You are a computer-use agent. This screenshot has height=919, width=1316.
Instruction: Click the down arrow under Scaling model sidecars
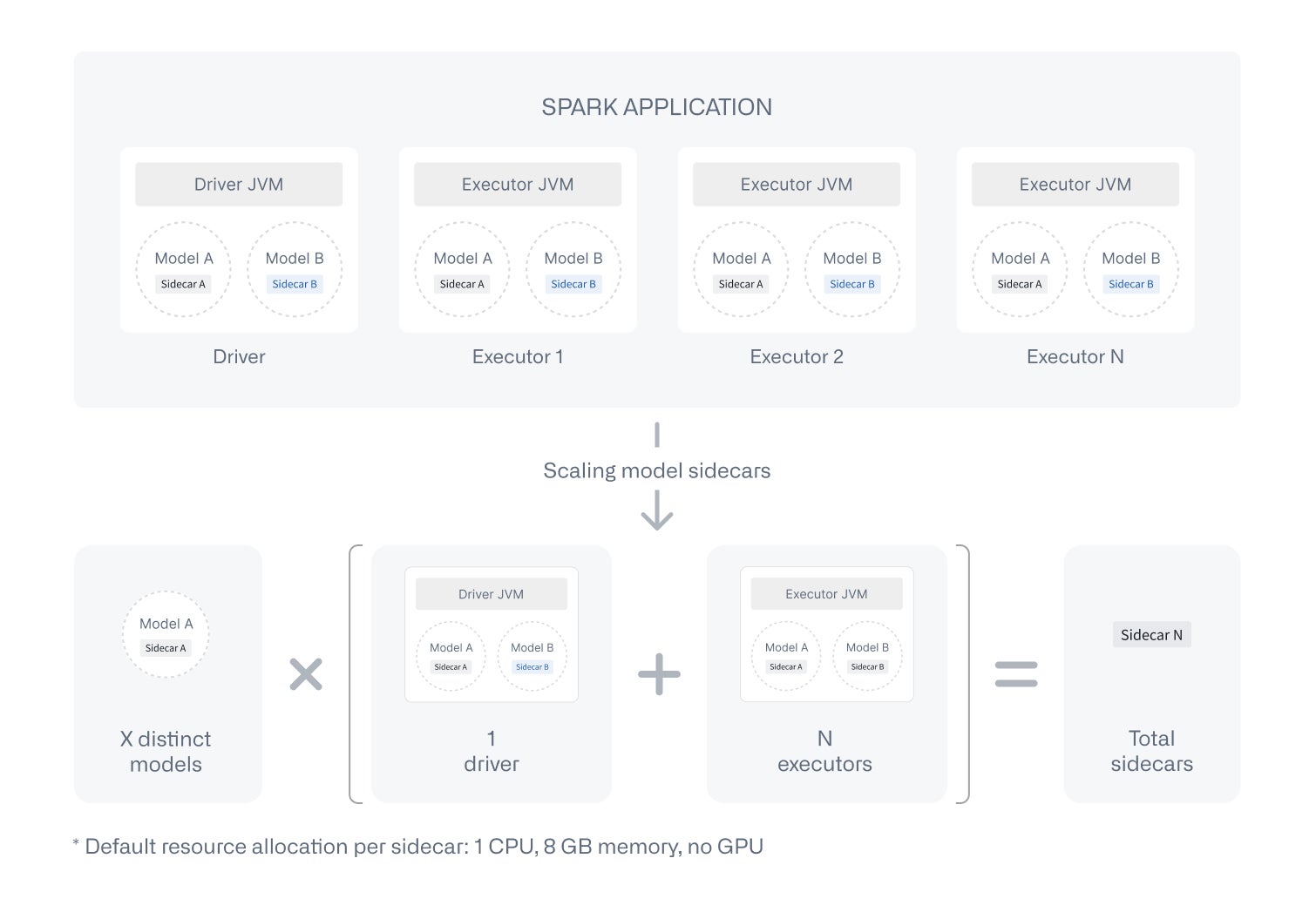click(x=657, y=510)
